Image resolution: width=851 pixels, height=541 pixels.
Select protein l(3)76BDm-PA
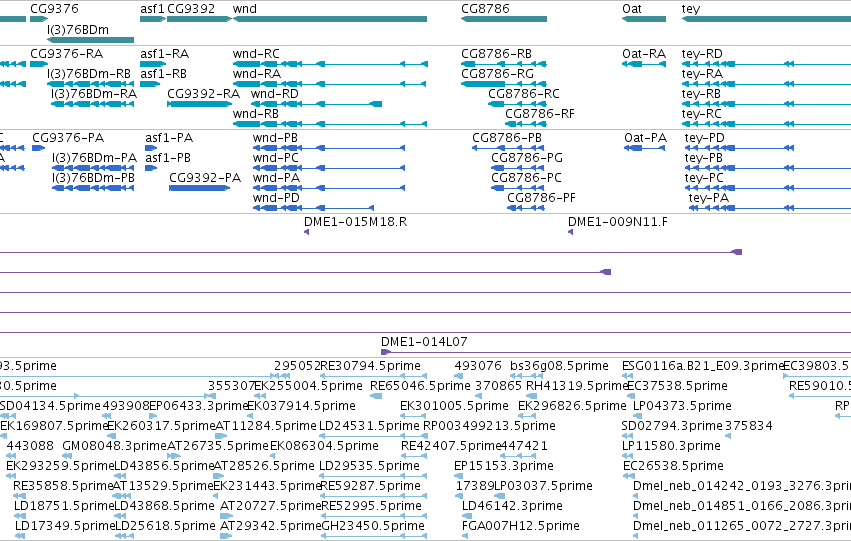click(x=94, y=158)
